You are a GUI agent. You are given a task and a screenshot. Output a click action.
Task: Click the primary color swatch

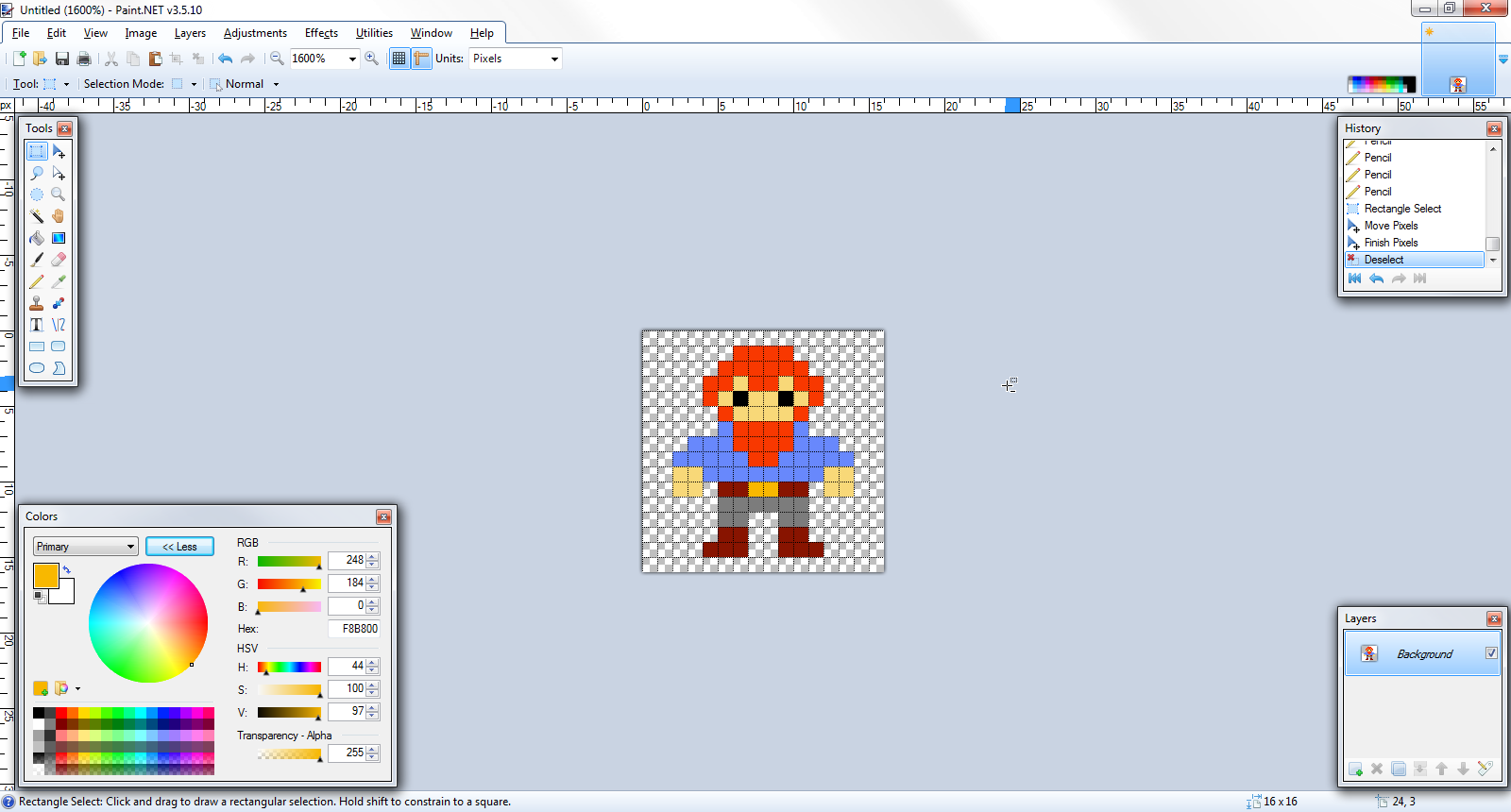coord(45,575)
